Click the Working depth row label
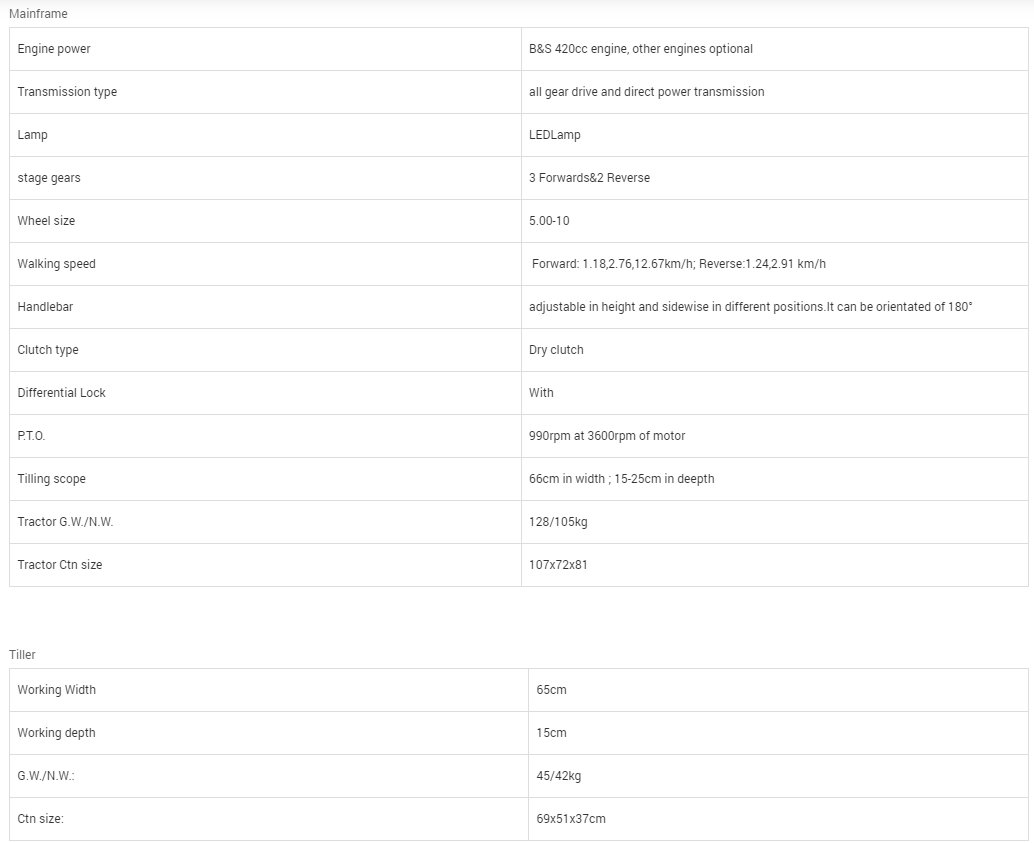 pyautogui.click(x=57, y=733)
